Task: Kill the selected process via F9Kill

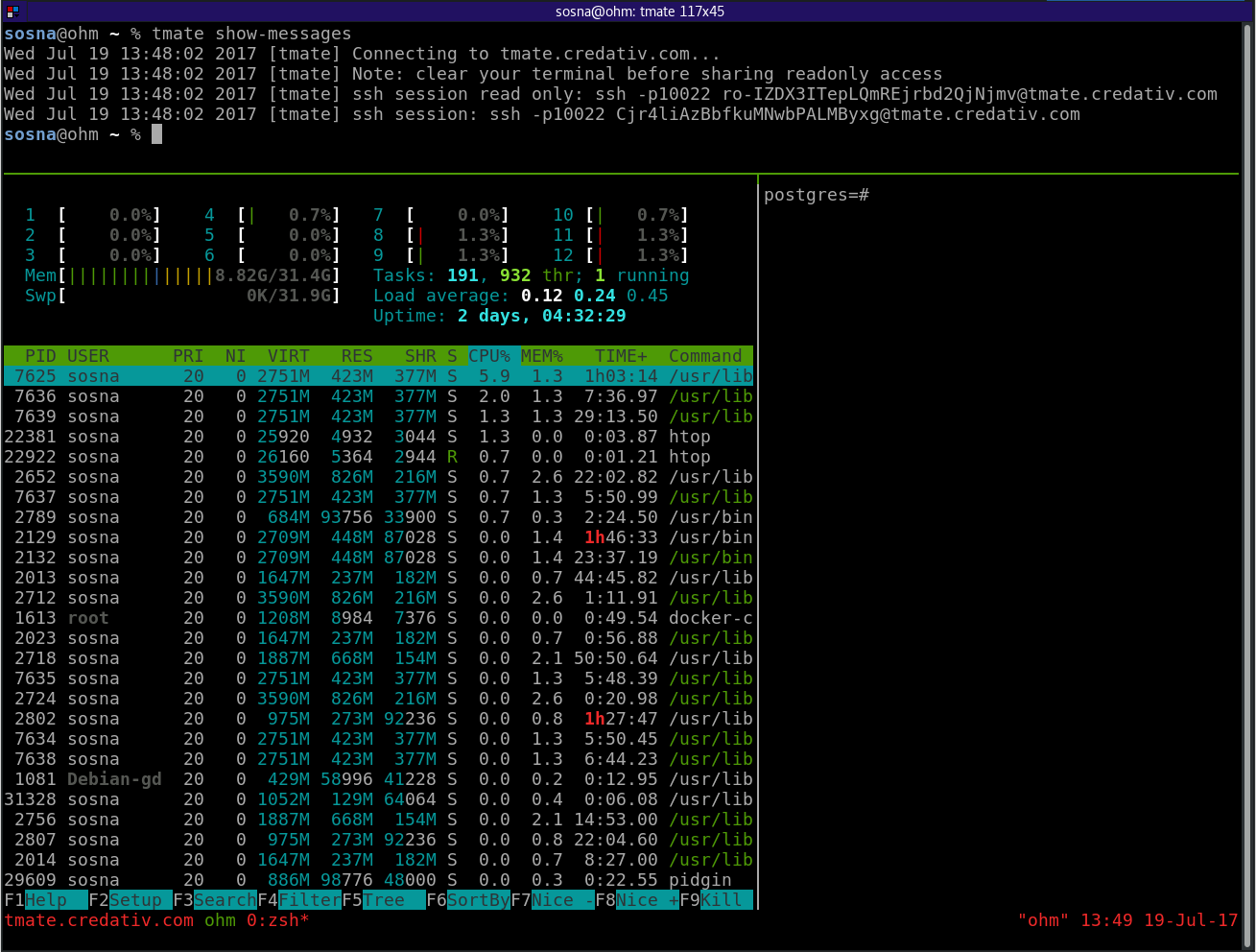Action: coord(712,900)
